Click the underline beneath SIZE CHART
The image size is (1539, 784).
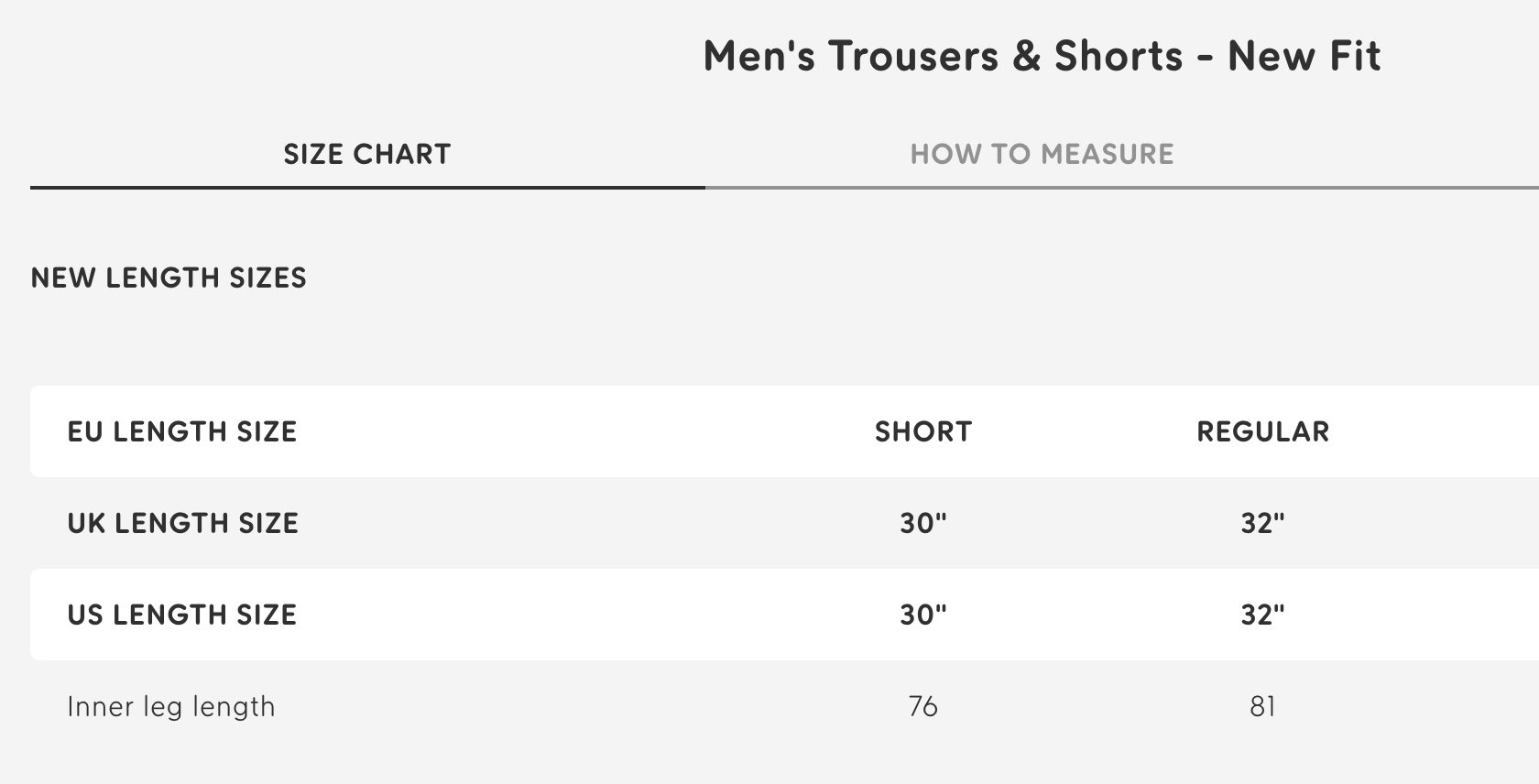(366, 188)
